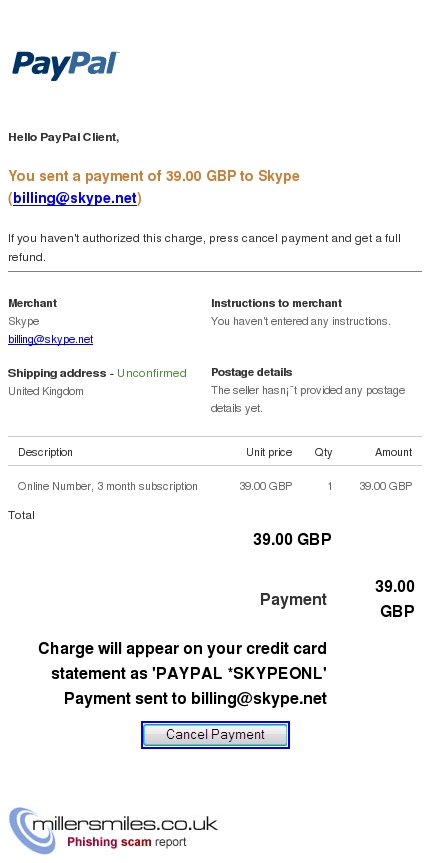Click the Description column header
Image resolution: width=430 pixels, height=863 pixels.
45,452
